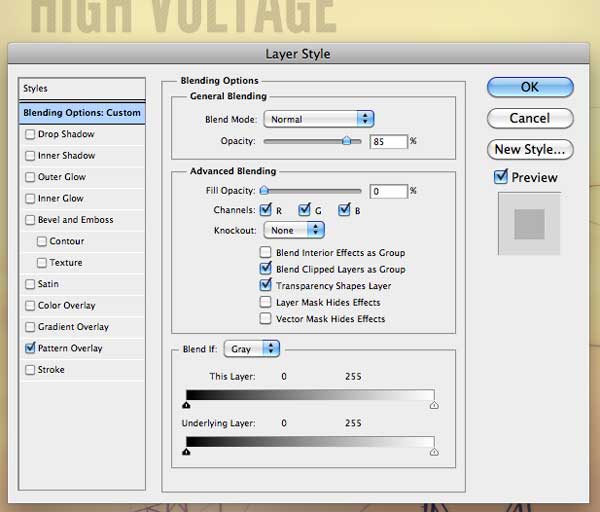Click the Fill Opacity slider handle
This screenshot has width=600, height=512.
(x=264, y=190)
